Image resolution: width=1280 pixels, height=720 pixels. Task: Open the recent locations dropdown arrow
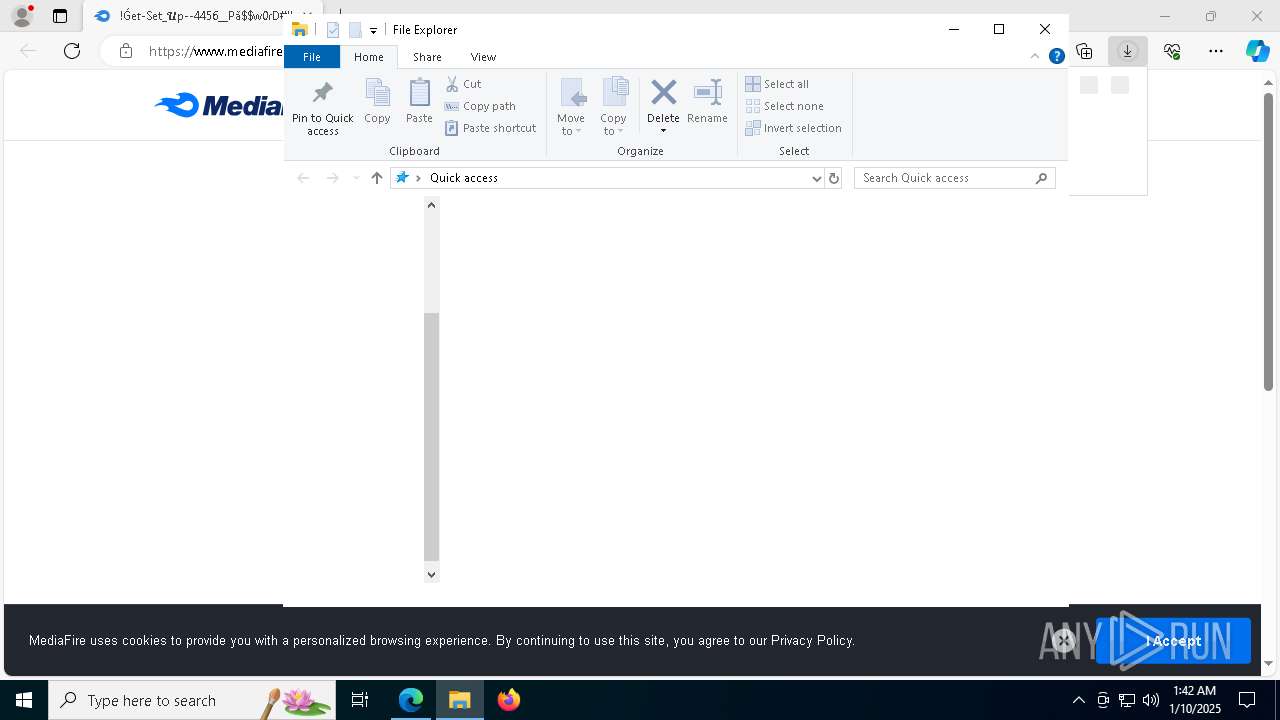point(356,178)
